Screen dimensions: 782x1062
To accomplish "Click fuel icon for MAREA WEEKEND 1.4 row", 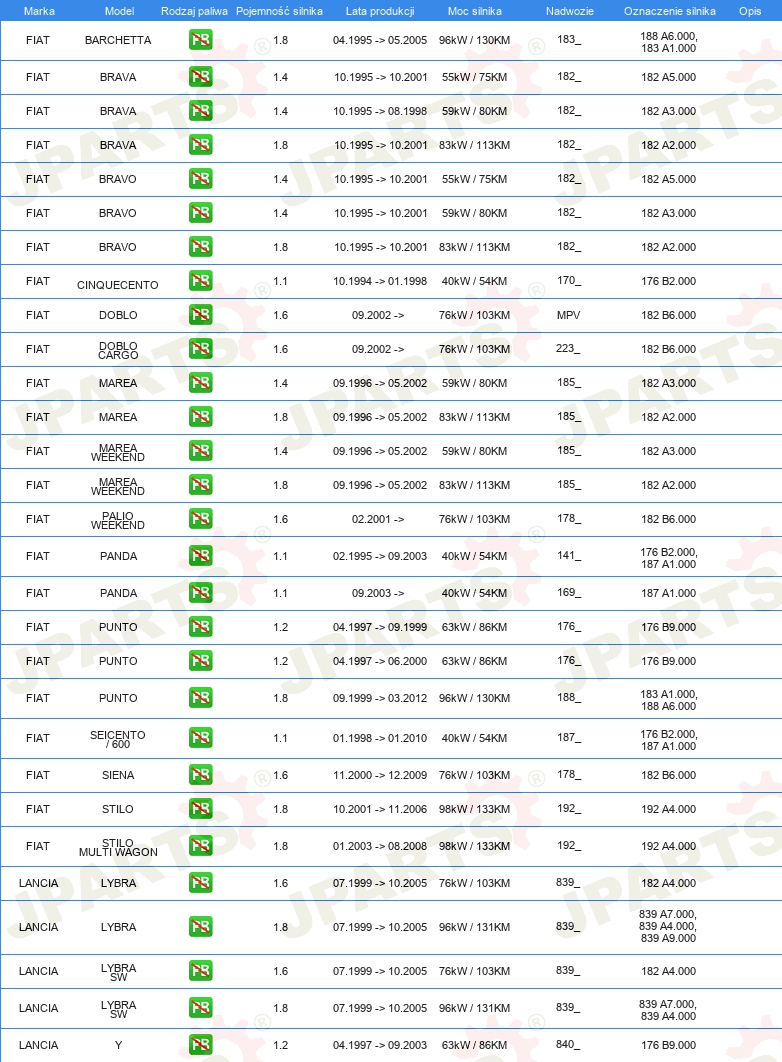I will click(x=200, y=450).
